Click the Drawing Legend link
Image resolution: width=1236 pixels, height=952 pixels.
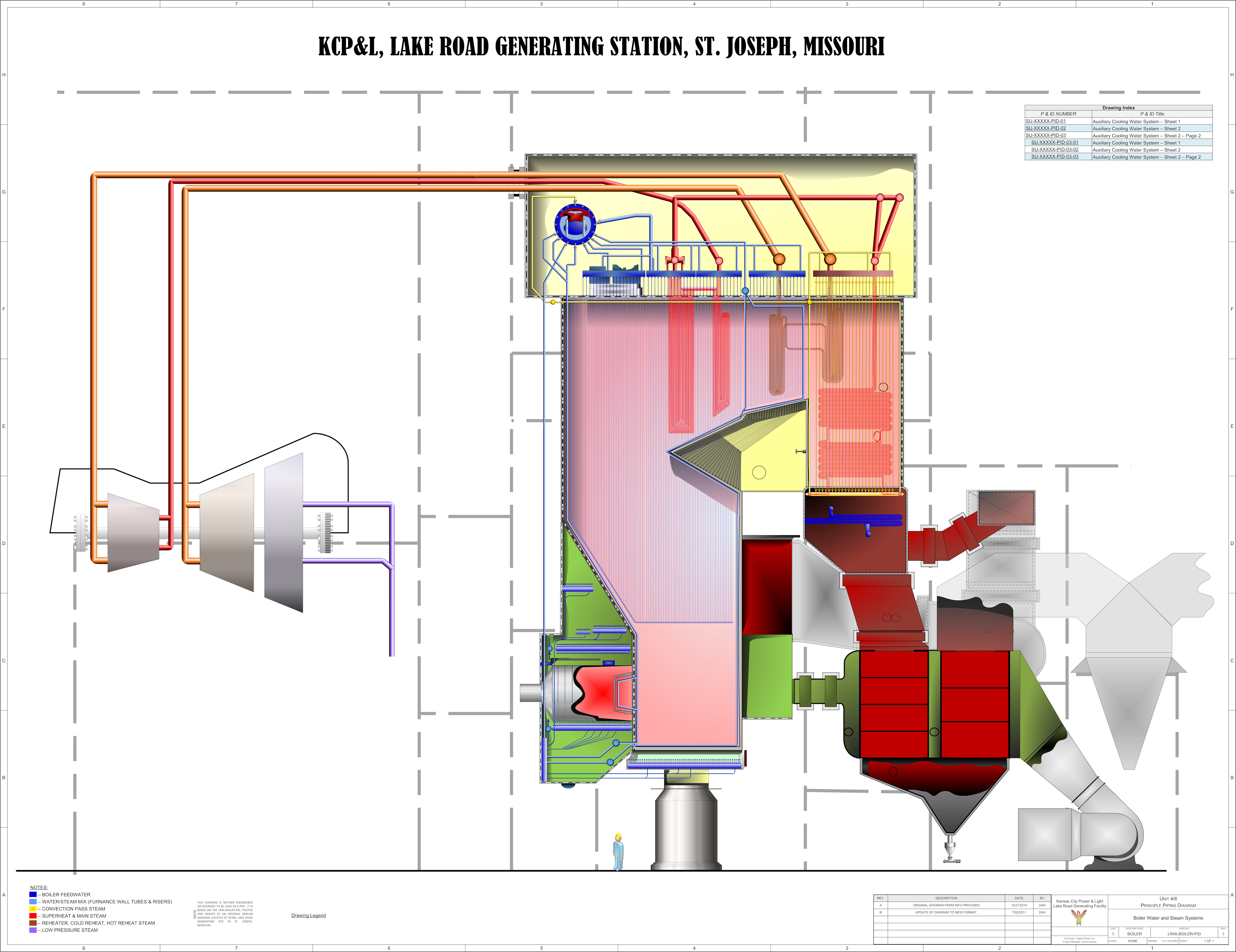[x=308, y=915]
